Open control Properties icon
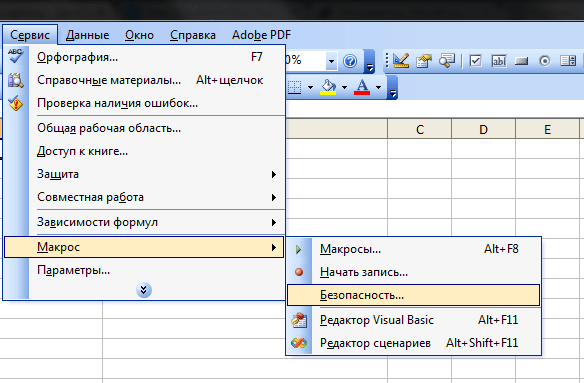This screenshot has width=584, height=383. pyautogui.click(x=424, y=61)
